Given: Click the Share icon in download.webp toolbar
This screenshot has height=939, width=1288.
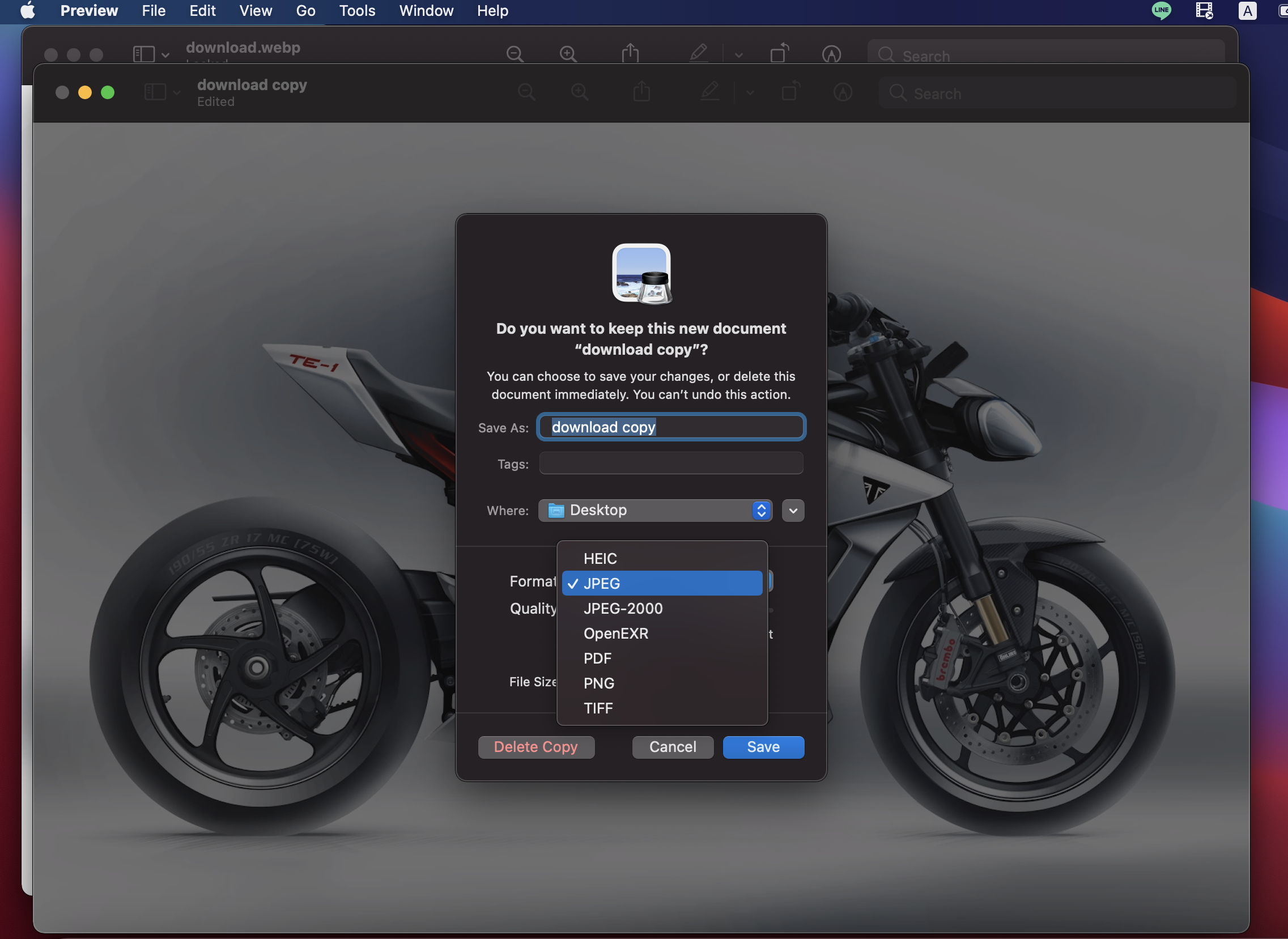Looking at the screenshot, I should (630, 53).
